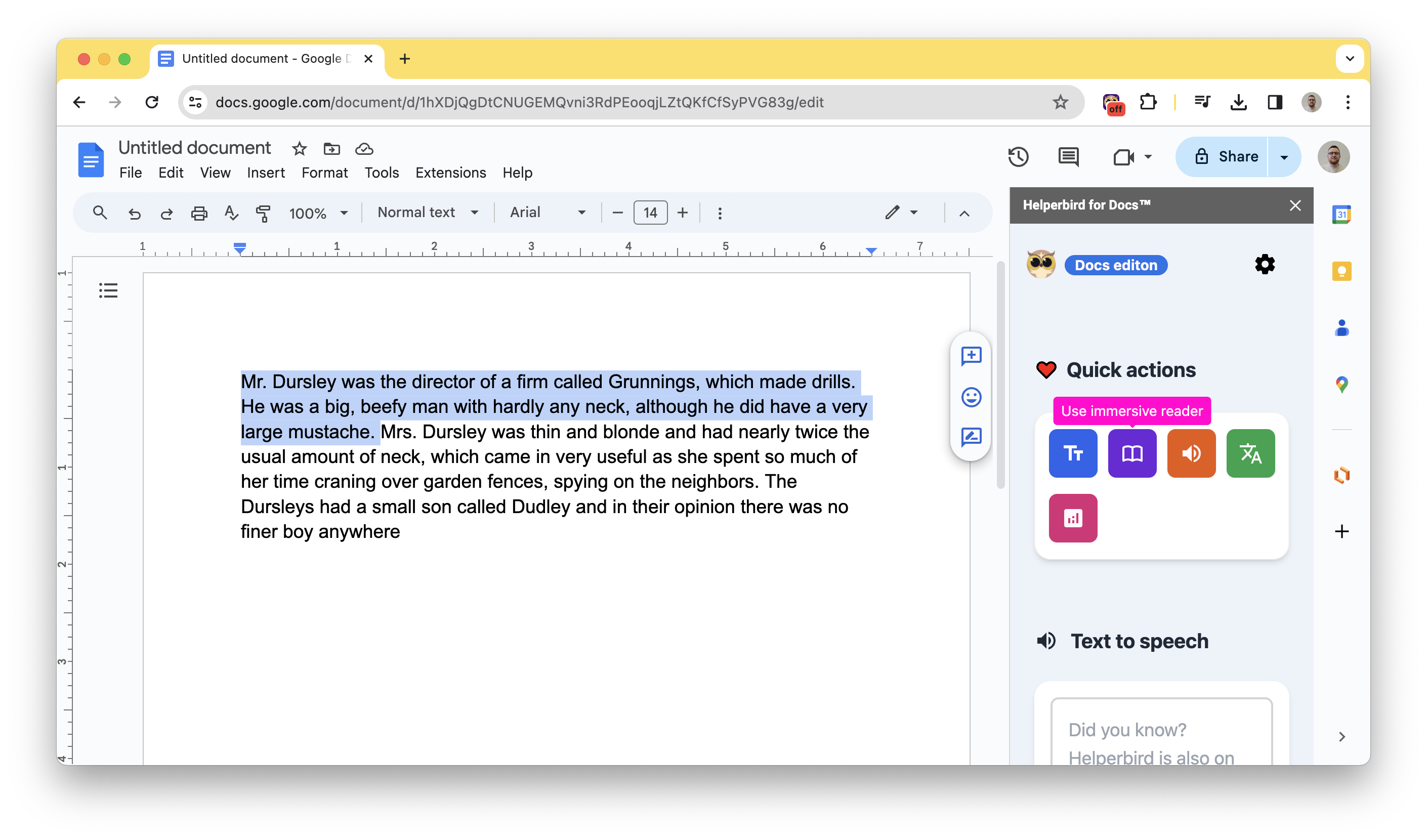
Task: Select the paint format tool
Action: (x=264, y=213)
